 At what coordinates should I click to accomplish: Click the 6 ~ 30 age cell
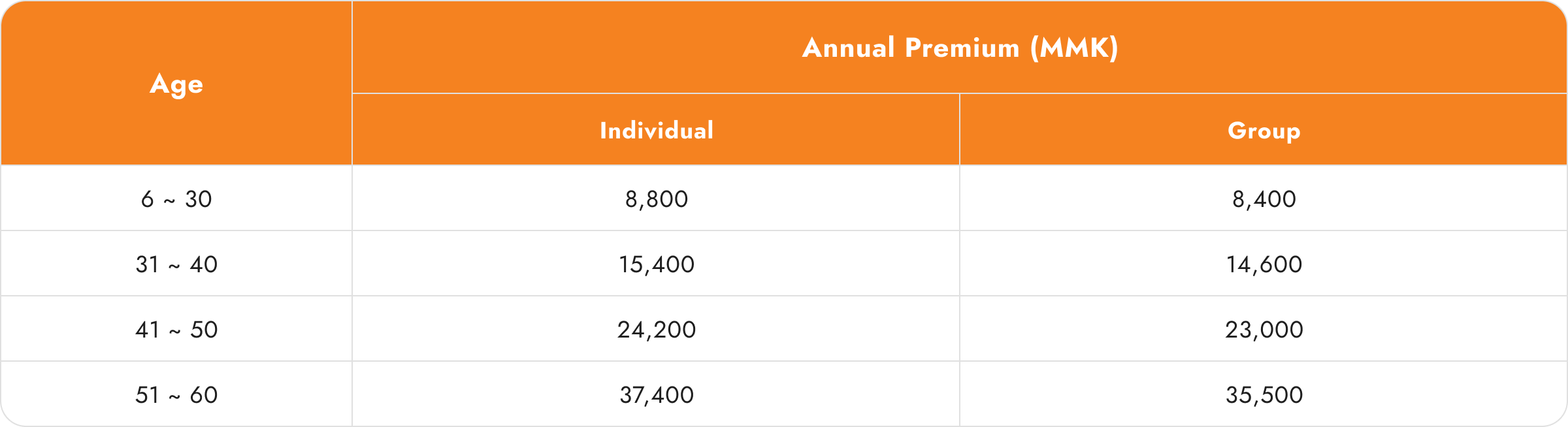pos(176,198)
